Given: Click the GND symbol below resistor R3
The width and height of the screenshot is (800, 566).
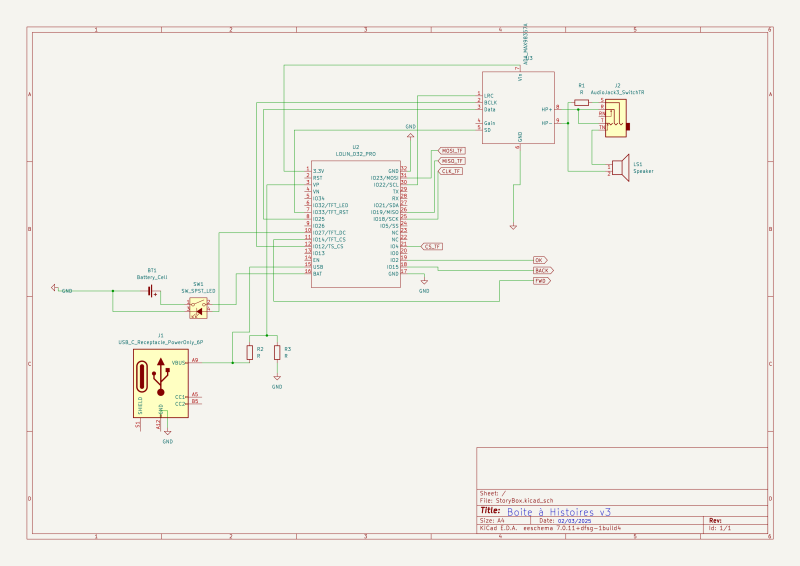Looking at the screenshot, I should click(277, 378).
